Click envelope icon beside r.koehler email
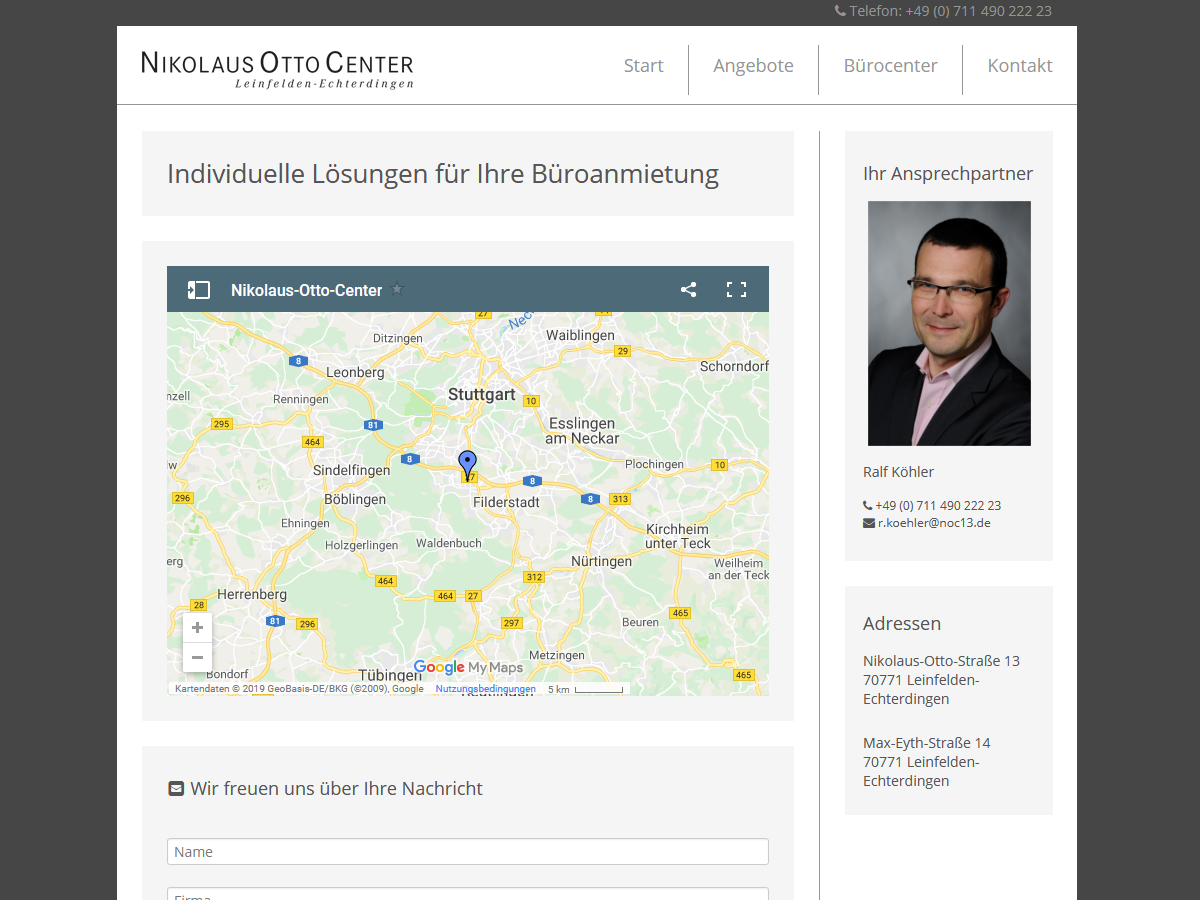This screenshot has width=1200, height=900. [x=869, y=523]
